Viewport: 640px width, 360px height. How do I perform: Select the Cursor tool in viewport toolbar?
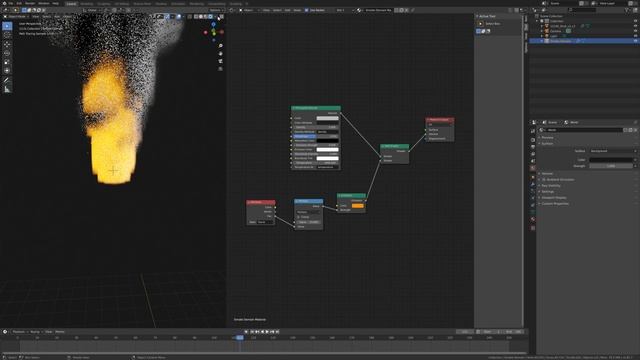[x=7, y=35]
